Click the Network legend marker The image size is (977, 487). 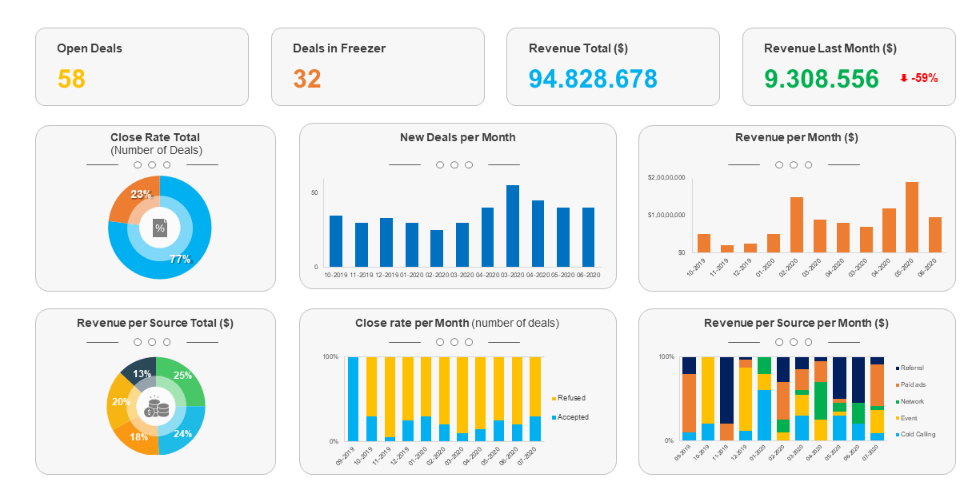coord(896,401)
